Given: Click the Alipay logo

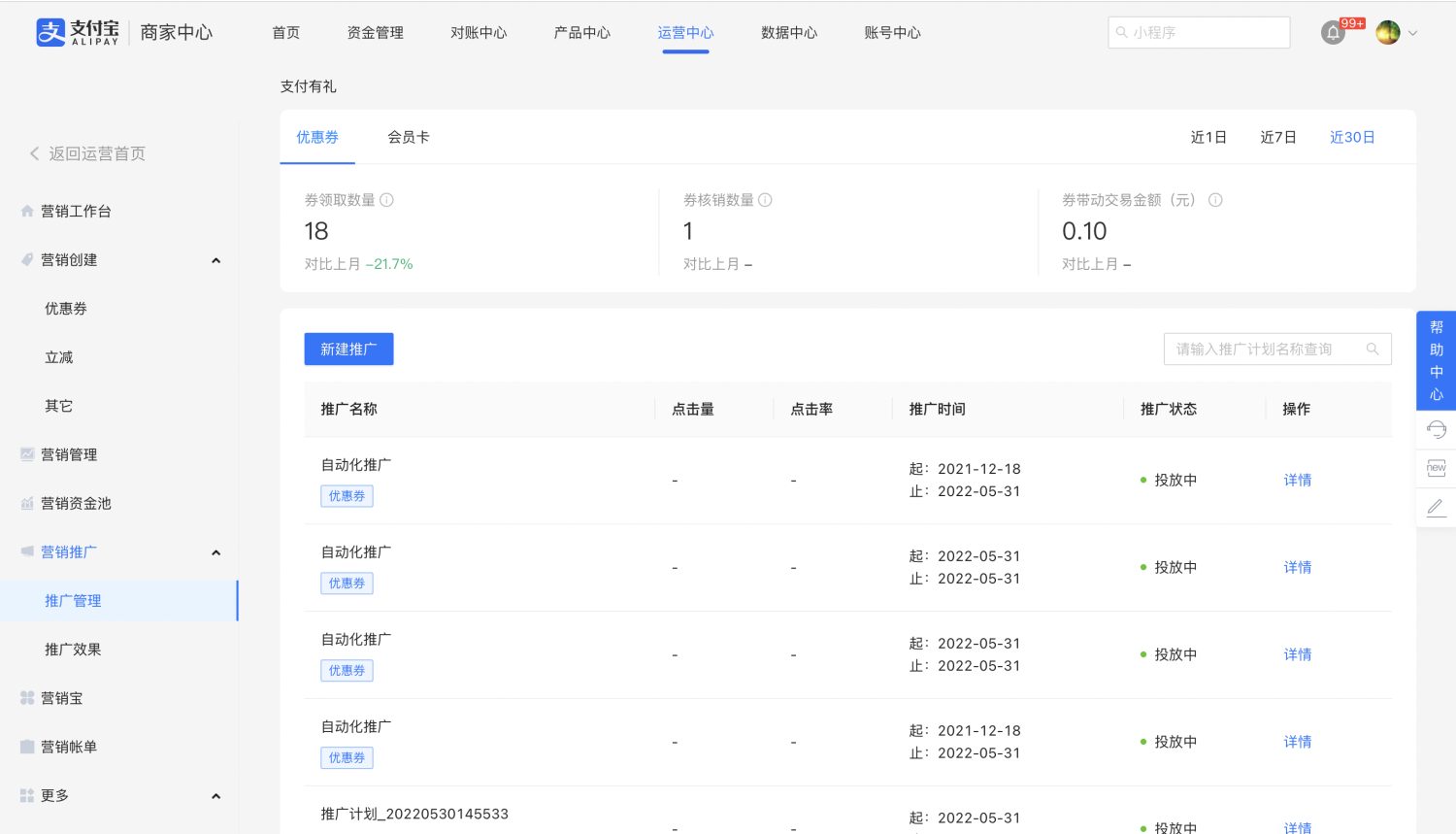Looking at the screenshot, I should [78, 32].
